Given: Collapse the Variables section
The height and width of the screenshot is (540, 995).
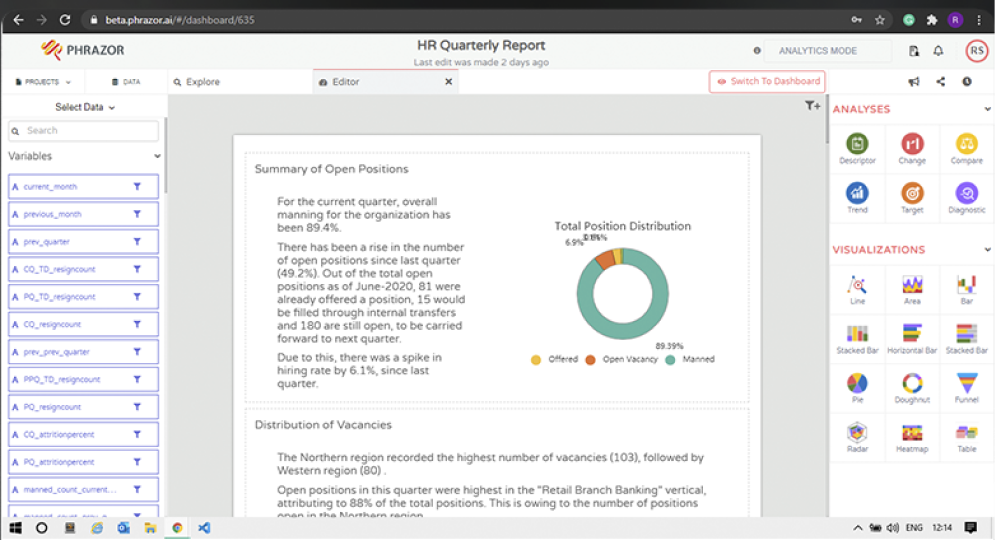Looking at the screenshot, I should coord(157,156).
